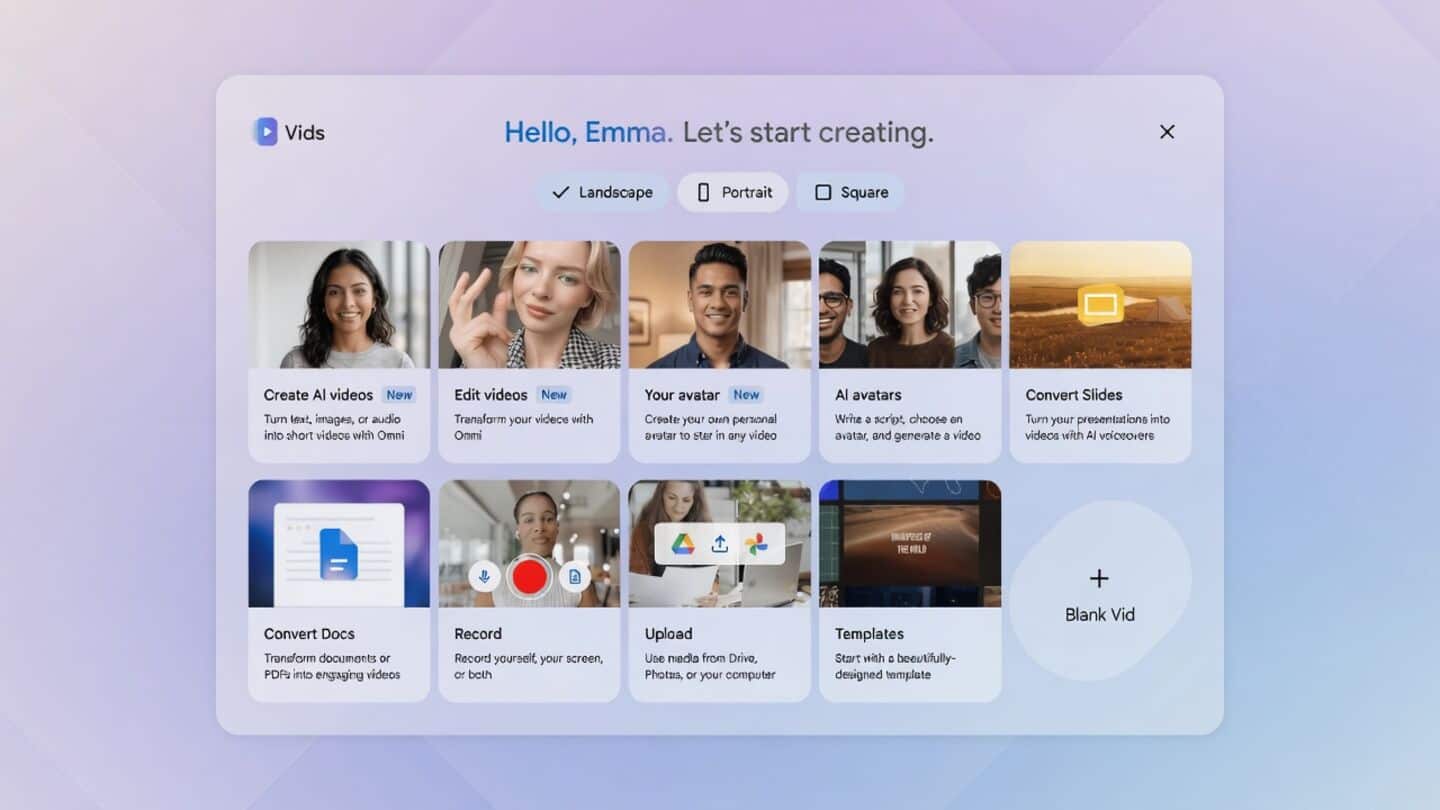
Task: Open the Edit videos card
Action: click(529, 352)
